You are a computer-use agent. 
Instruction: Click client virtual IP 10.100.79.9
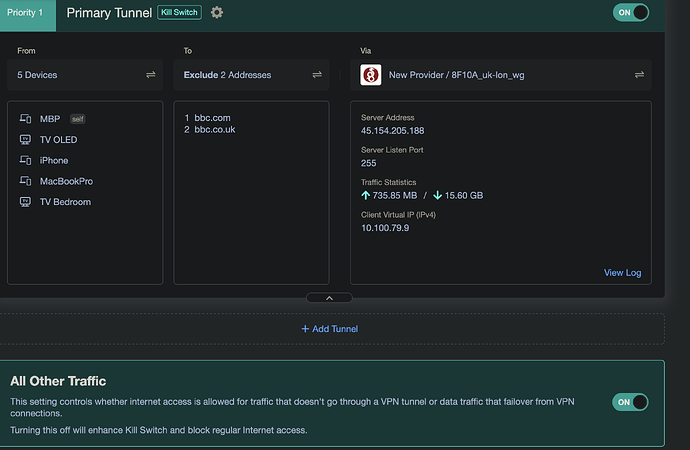(x=385, y=228)
